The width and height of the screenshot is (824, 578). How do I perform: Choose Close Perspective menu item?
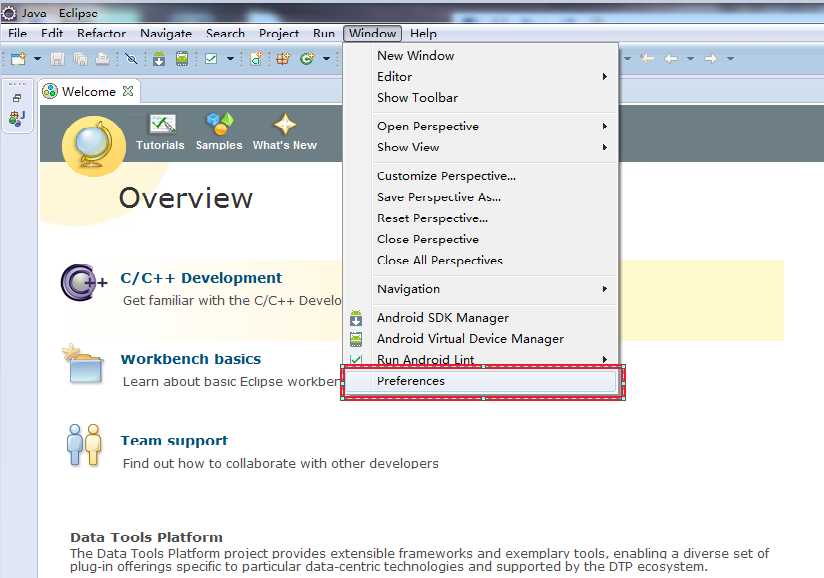(481, 239)
